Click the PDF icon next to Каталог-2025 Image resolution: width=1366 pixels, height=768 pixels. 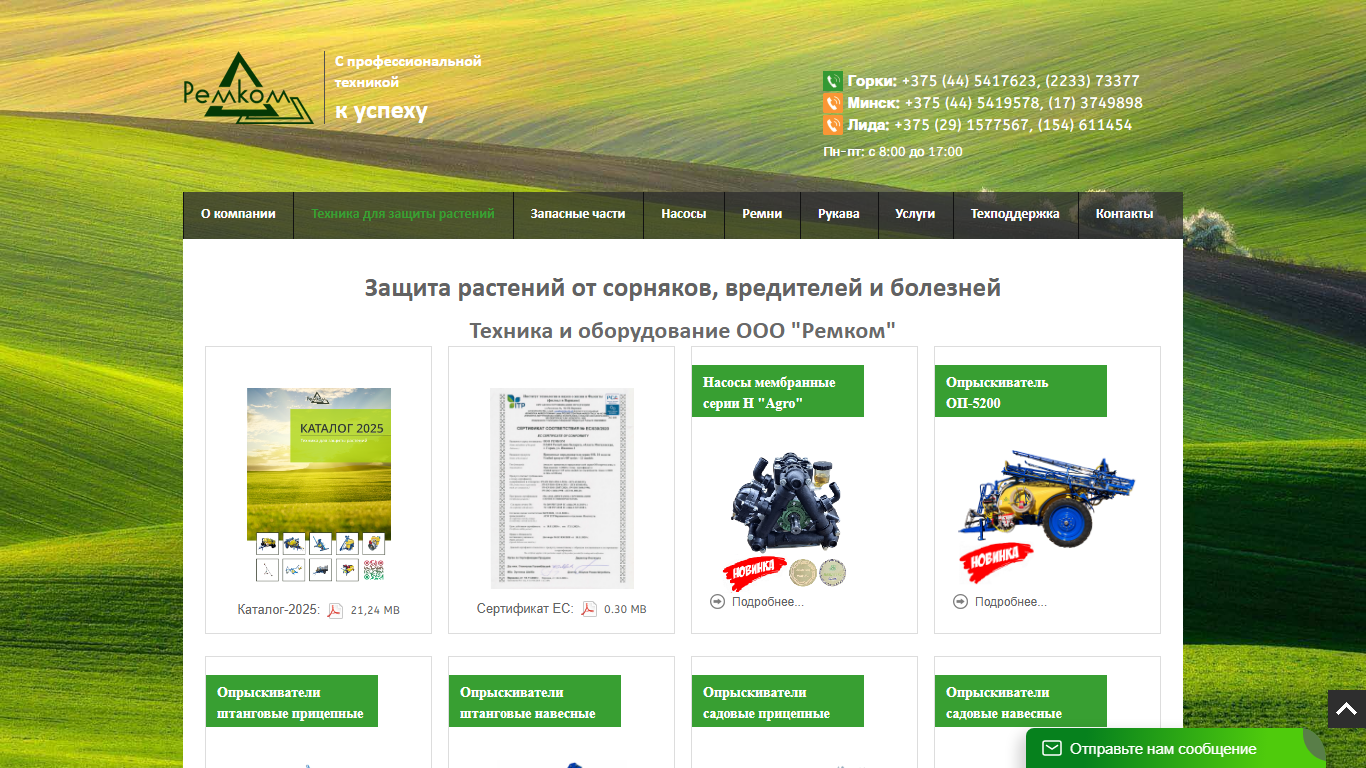[335, 610]
